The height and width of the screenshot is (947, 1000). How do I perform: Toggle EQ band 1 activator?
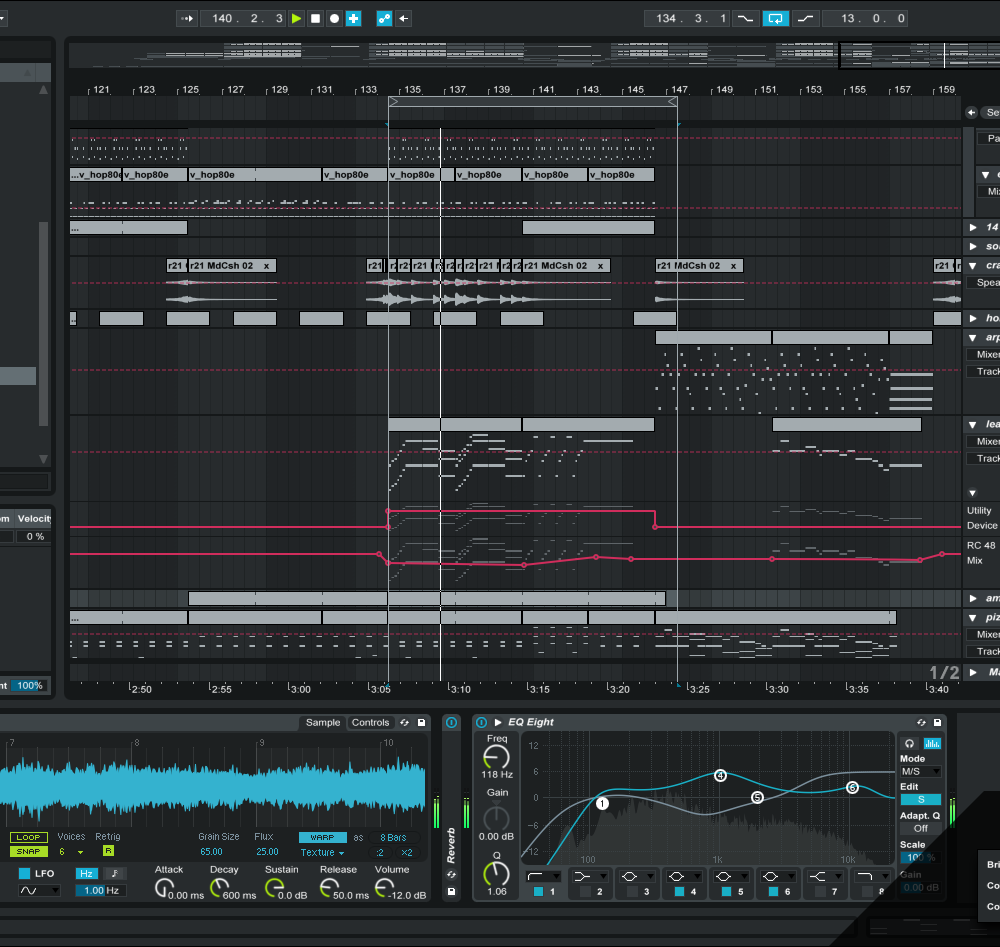tap(538, 892)
